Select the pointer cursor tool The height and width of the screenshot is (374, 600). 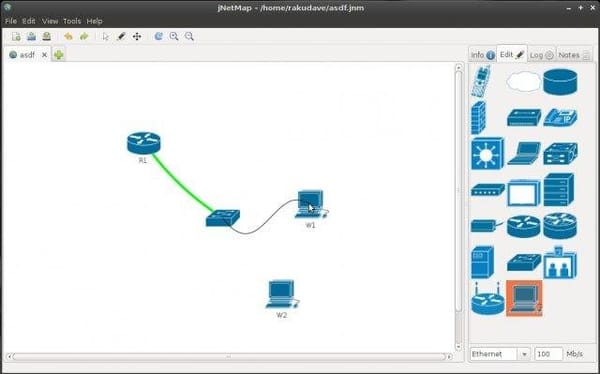pos(106,36)
